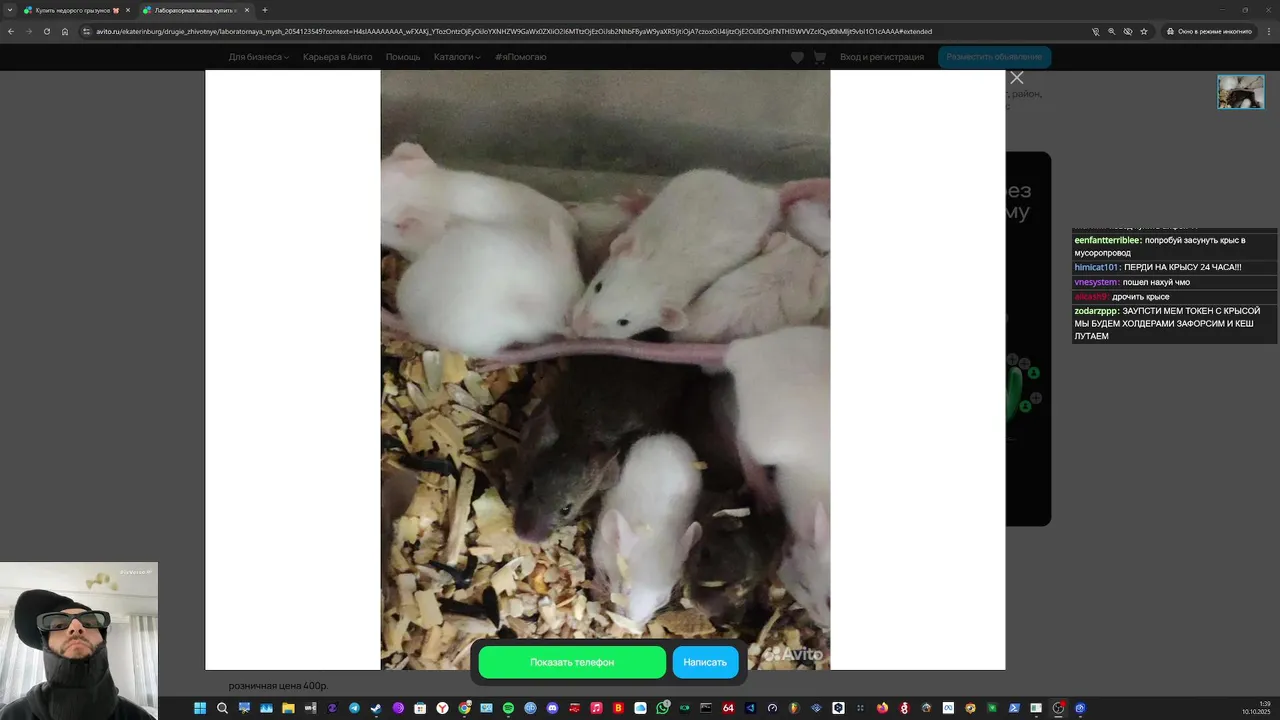Screen dimensions: 1280x720
Task: Click the green Показать телефон button
Action: (572, 662)
